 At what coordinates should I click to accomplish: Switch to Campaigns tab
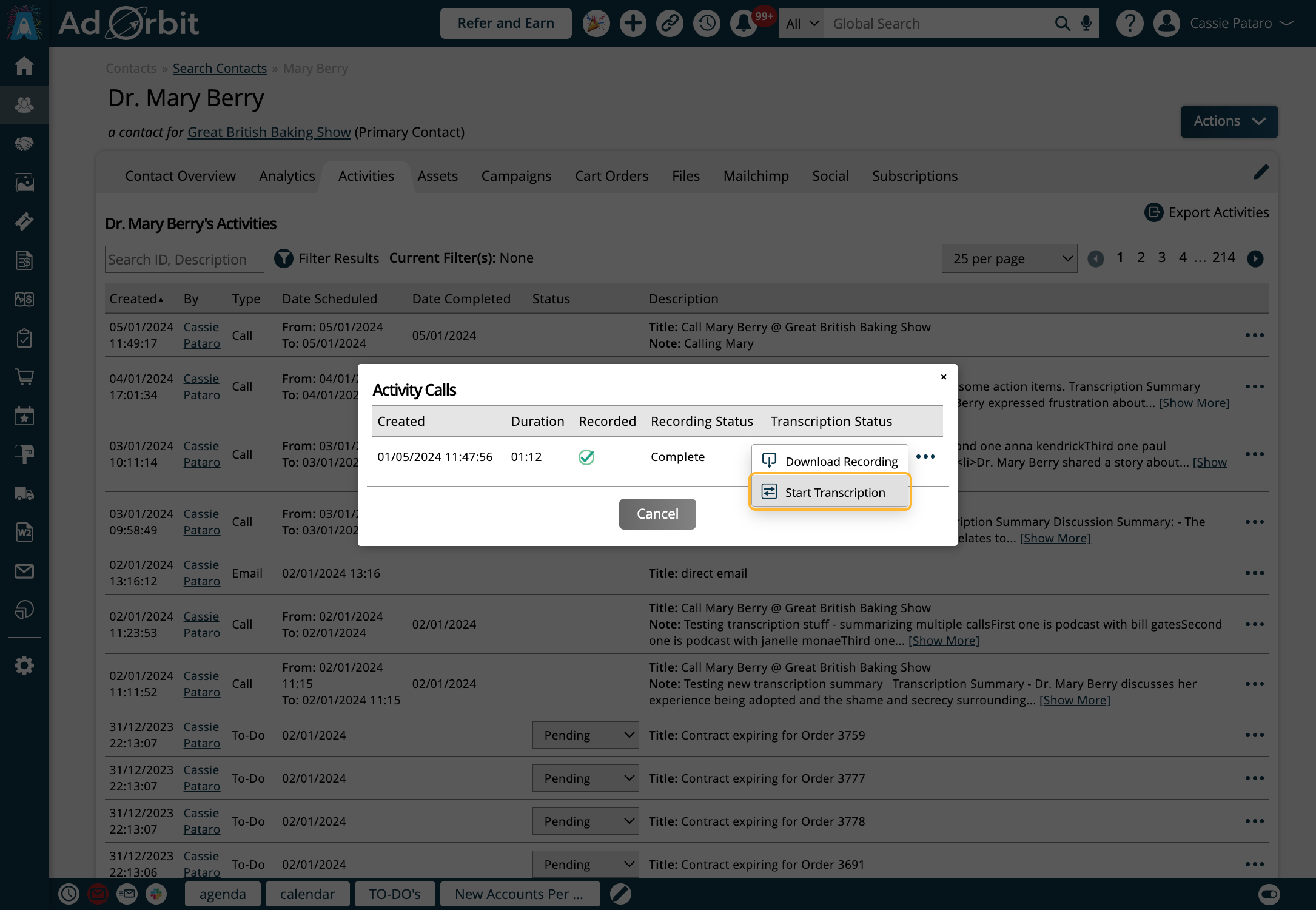tap(516, 176)
